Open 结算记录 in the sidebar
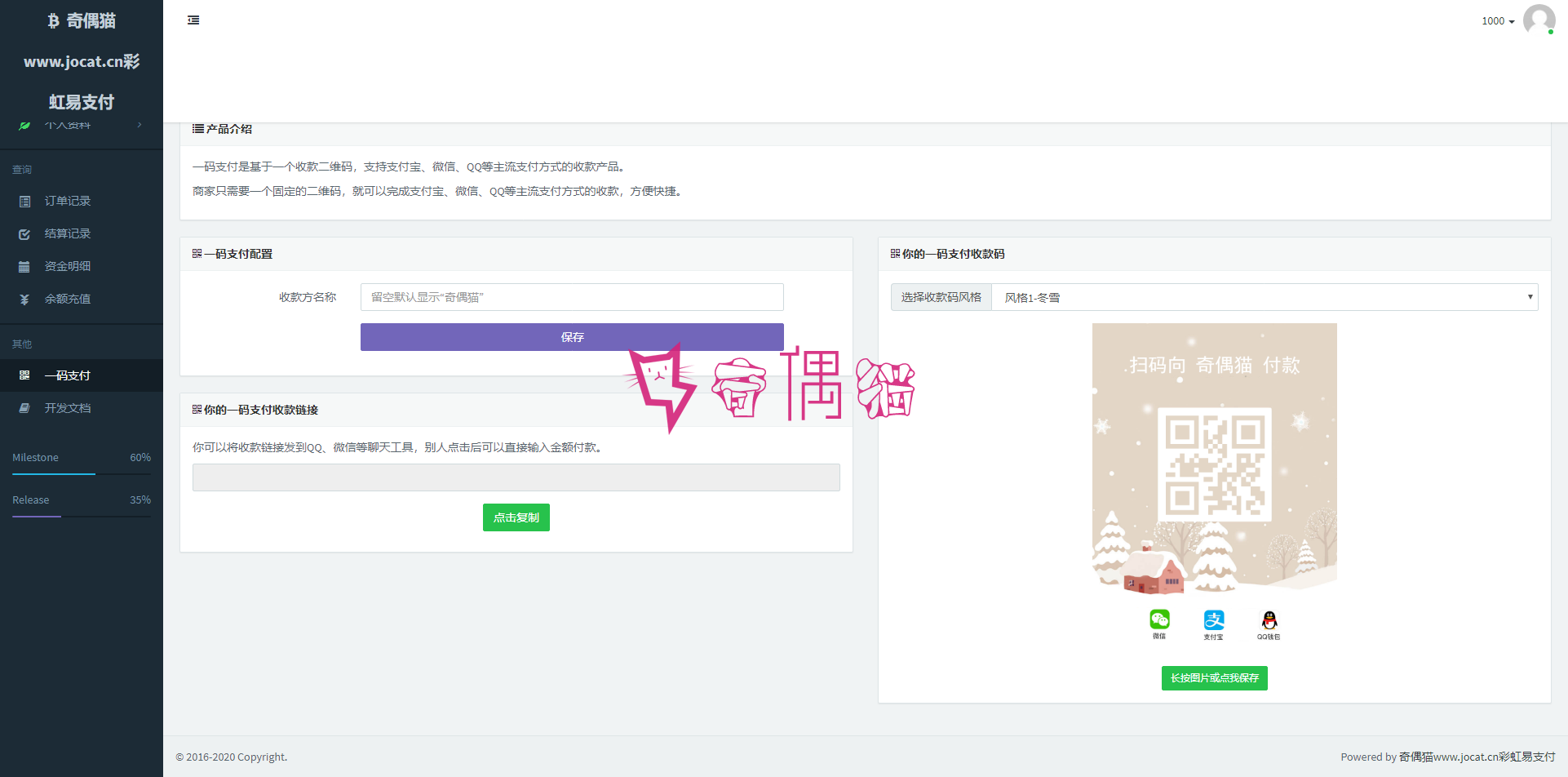 (x=82, y=233)
